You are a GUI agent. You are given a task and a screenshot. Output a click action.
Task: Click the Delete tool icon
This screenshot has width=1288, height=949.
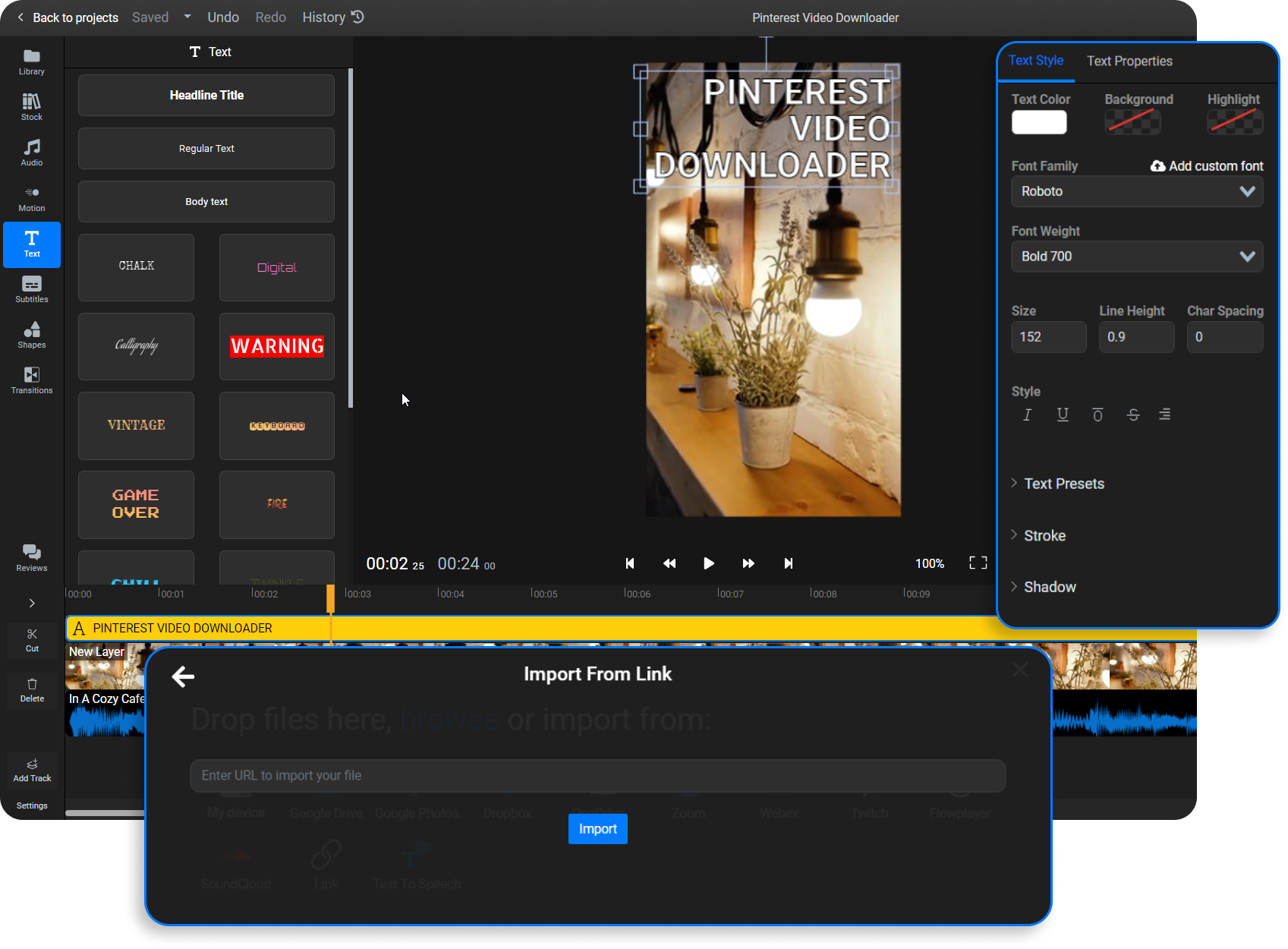click(x=31, y=687)
